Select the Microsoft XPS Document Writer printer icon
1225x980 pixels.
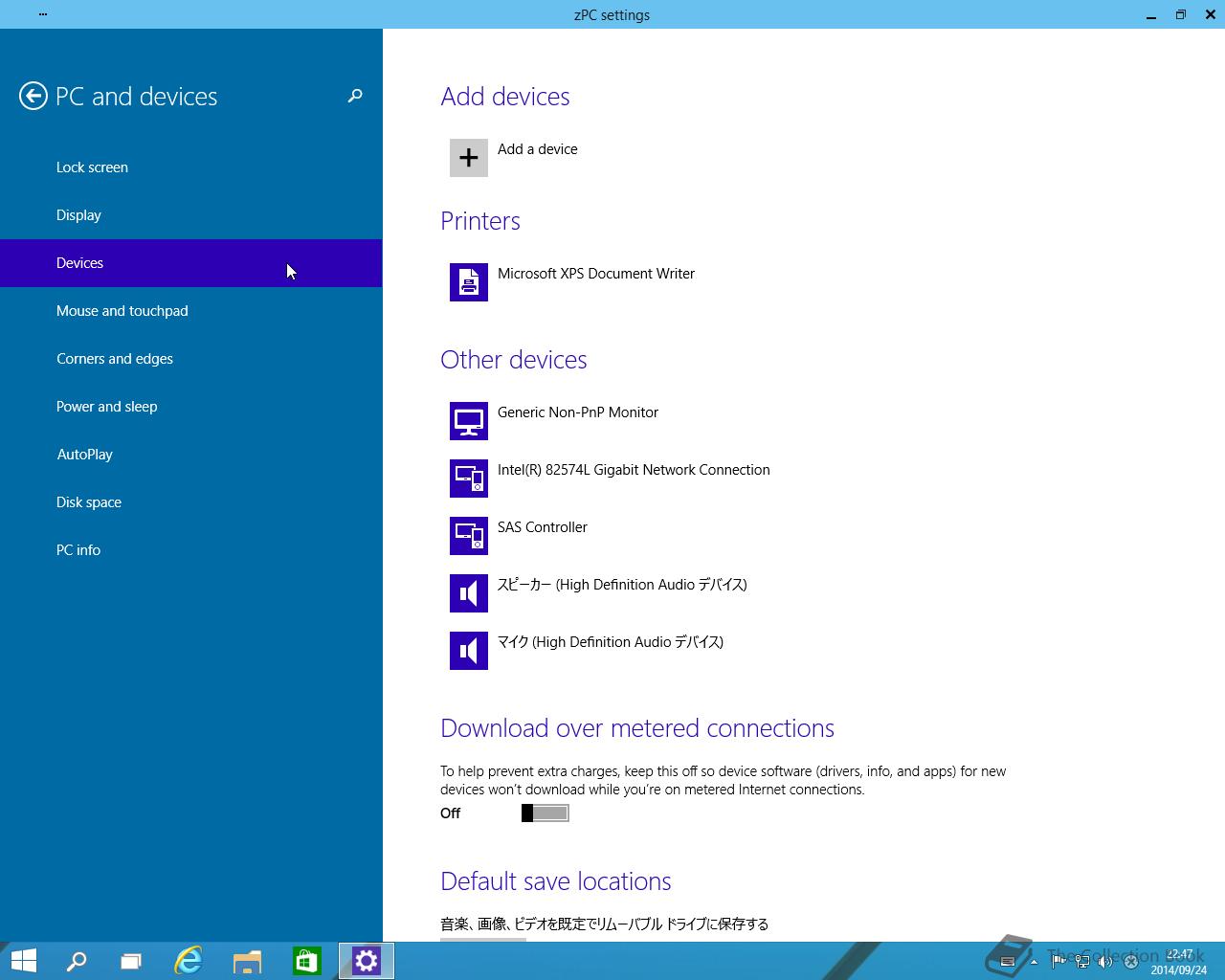click(x=469, y=282)
